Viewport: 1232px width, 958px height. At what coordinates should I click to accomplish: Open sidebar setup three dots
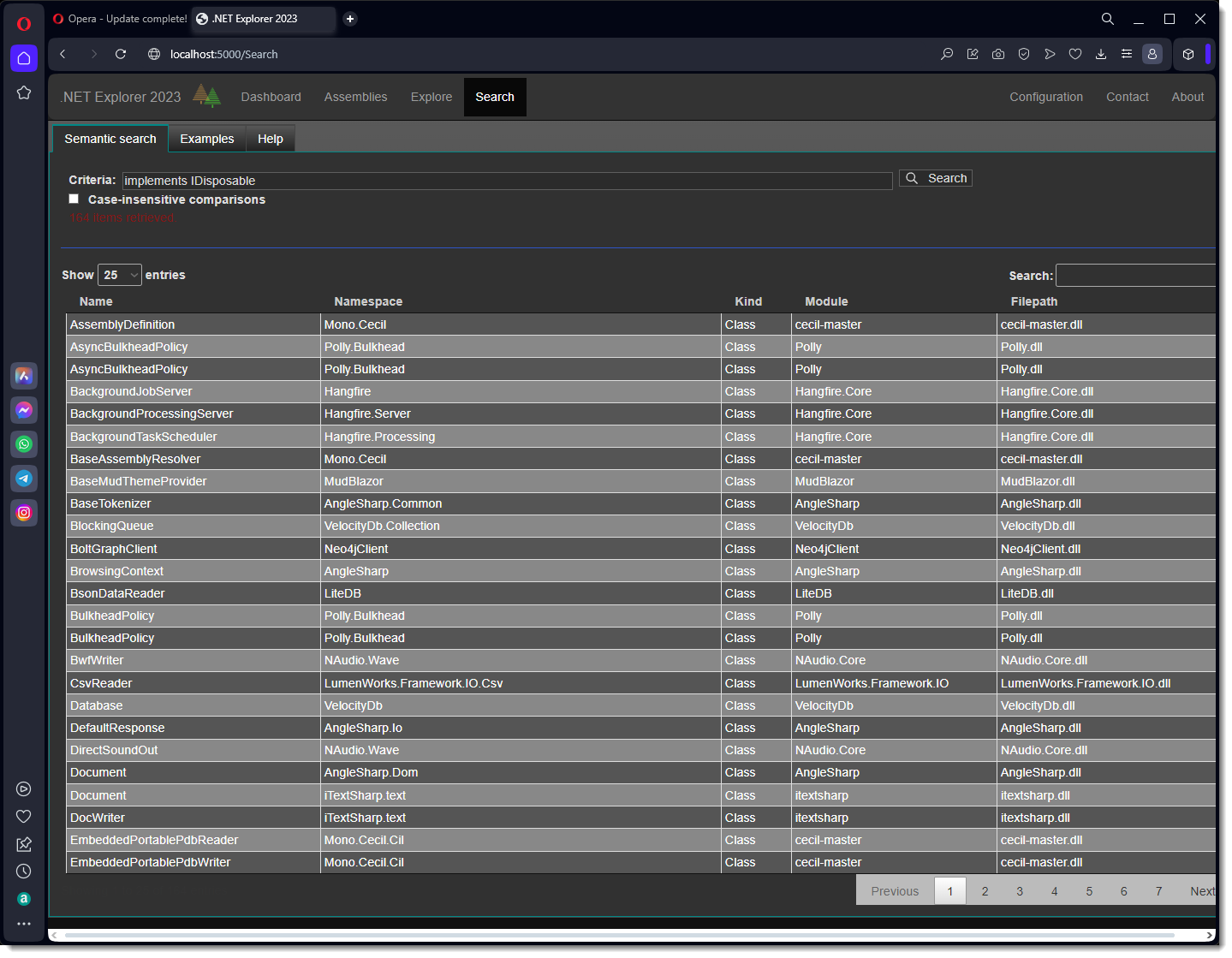pos(24,925)
